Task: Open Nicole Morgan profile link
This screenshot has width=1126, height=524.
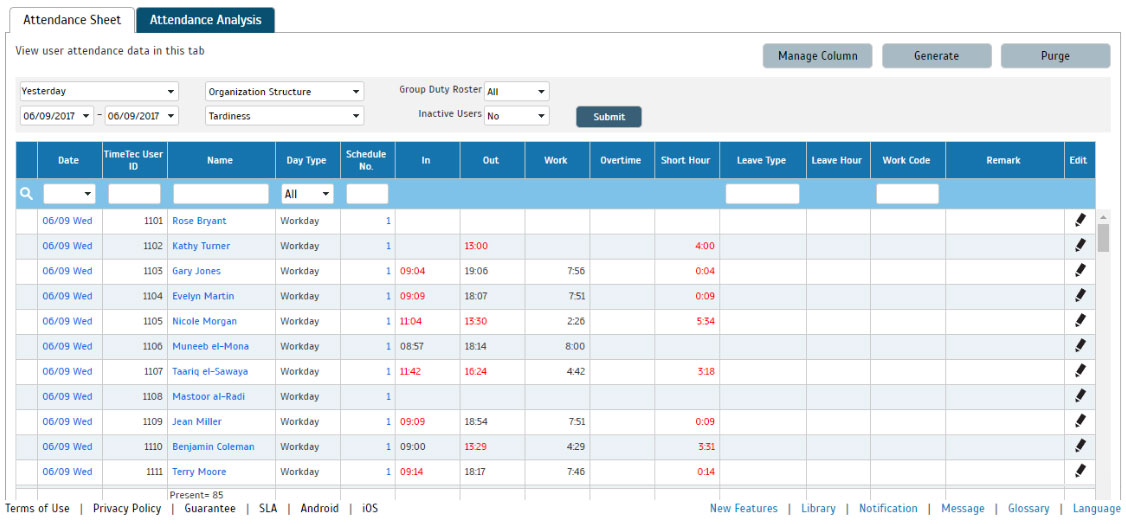Action: click(x=205, y=321)
